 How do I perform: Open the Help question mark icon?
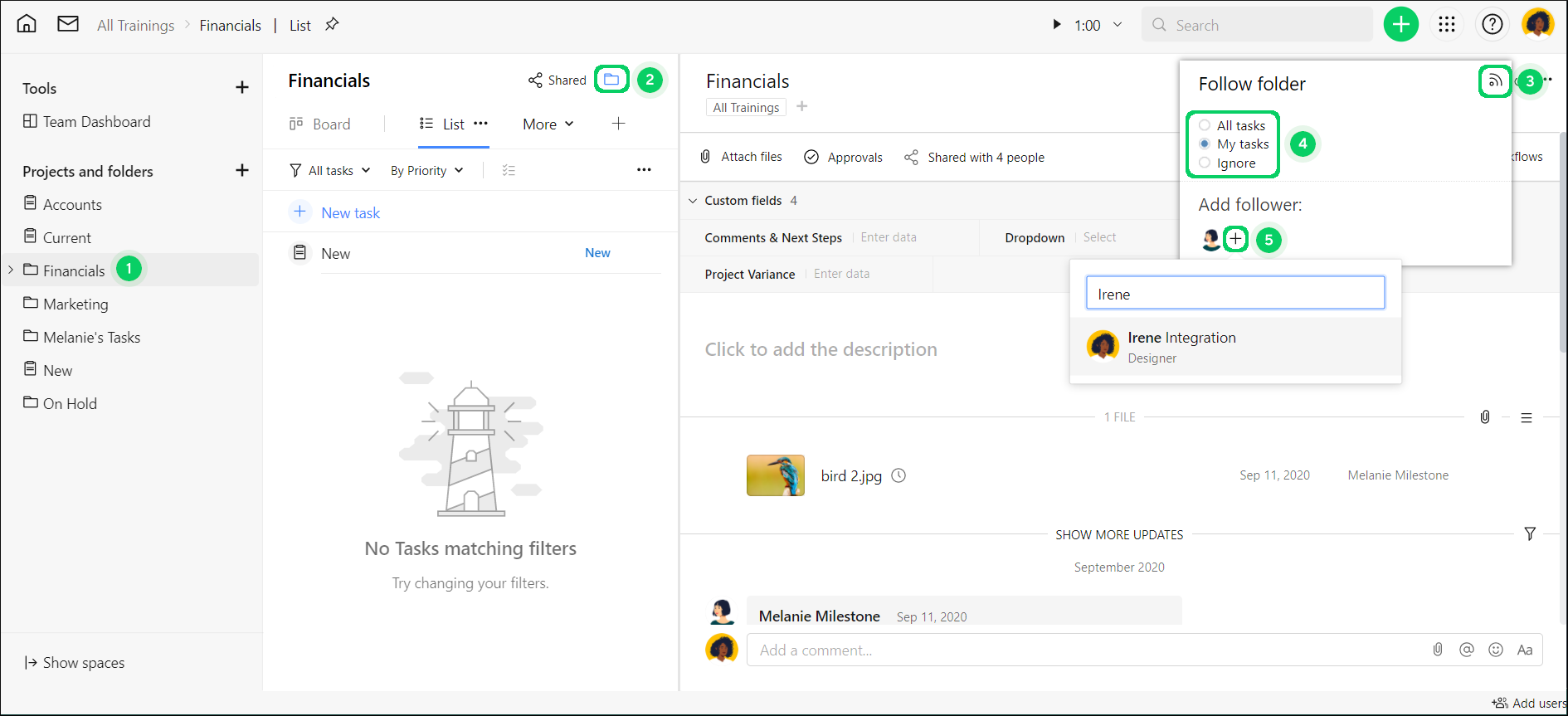click(1493, 24)
